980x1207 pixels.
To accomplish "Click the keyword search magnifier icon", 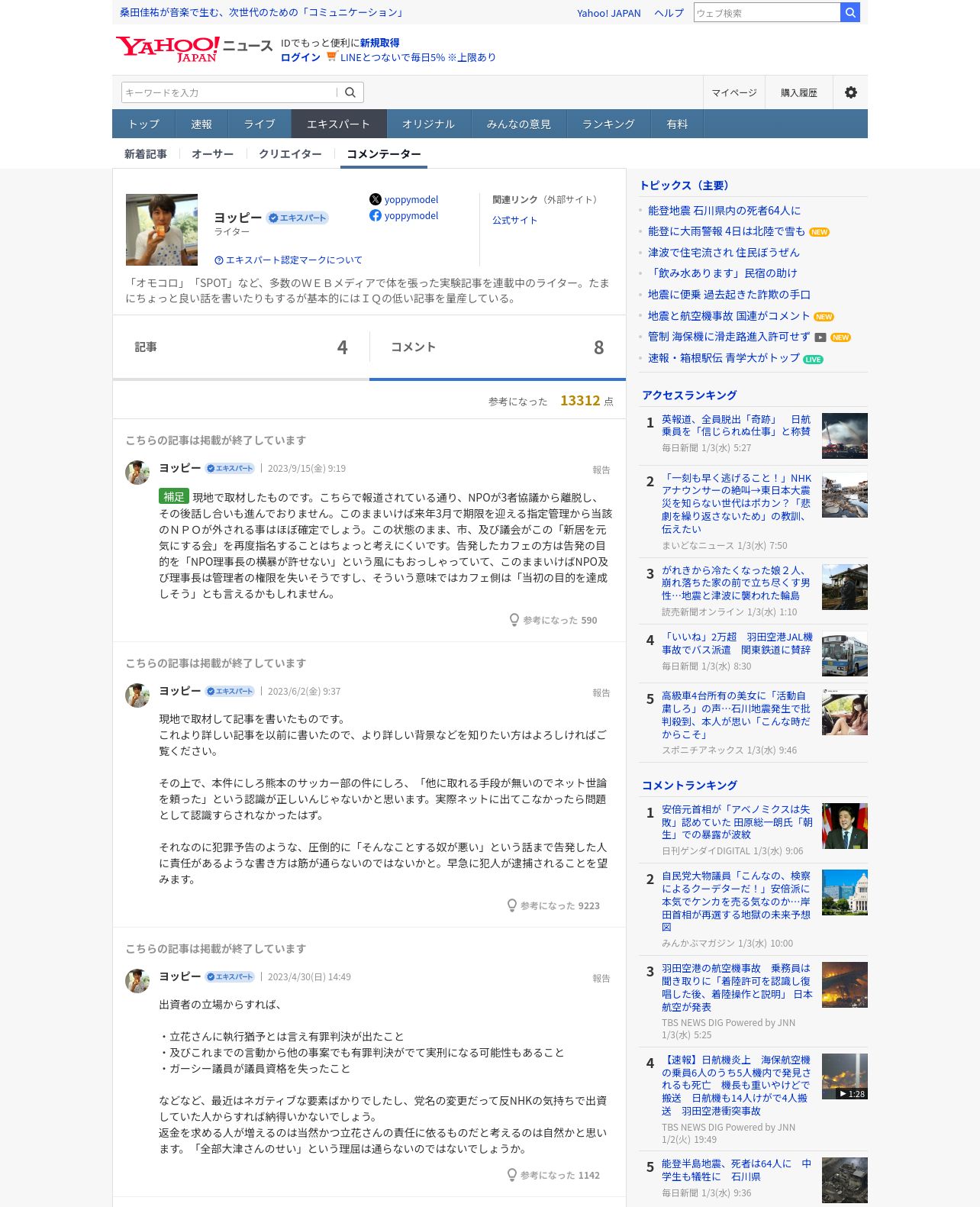I will (x=350, y=92).
